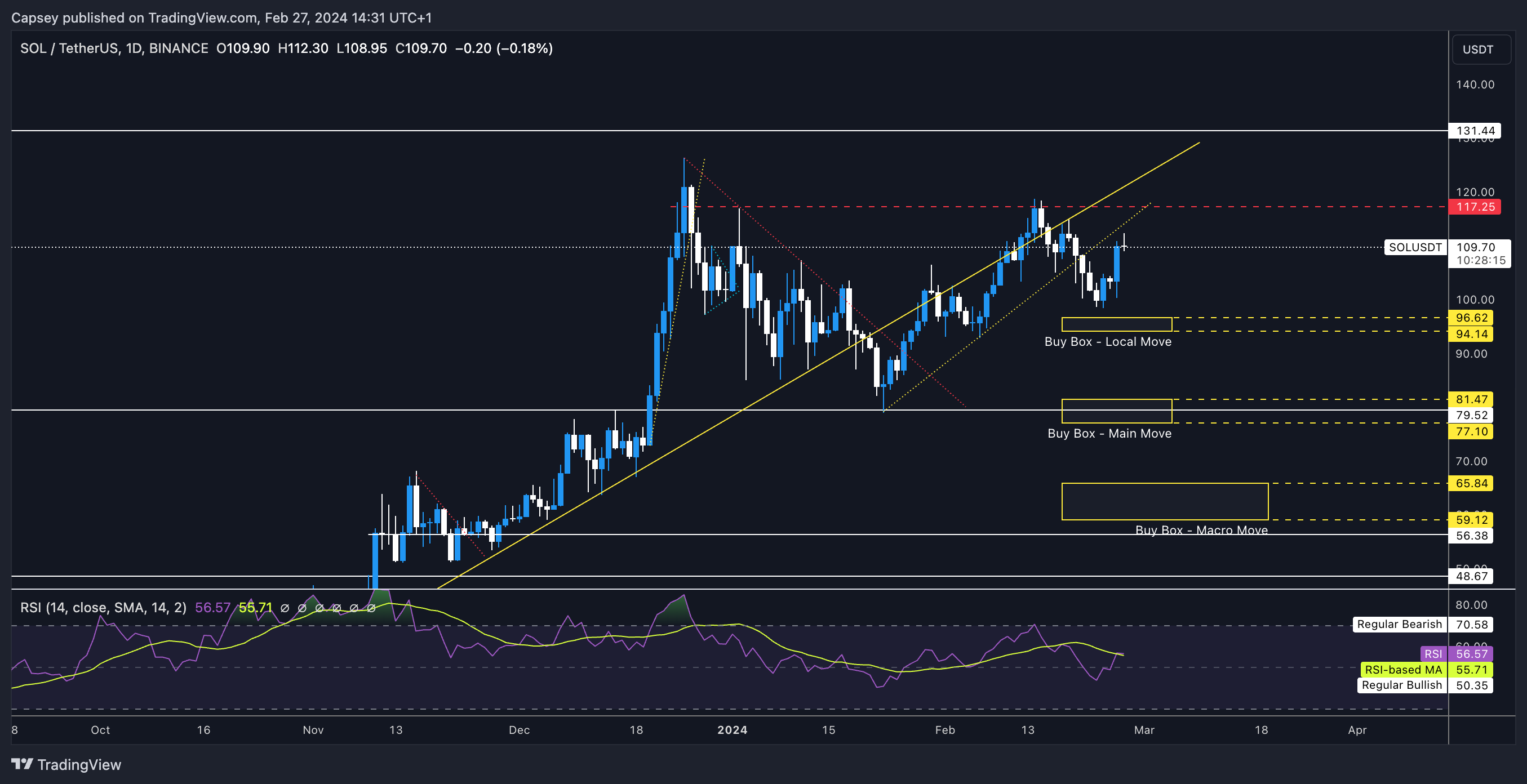
Task: Click the TradingView logo icon
Action: (x=22, y=764)
